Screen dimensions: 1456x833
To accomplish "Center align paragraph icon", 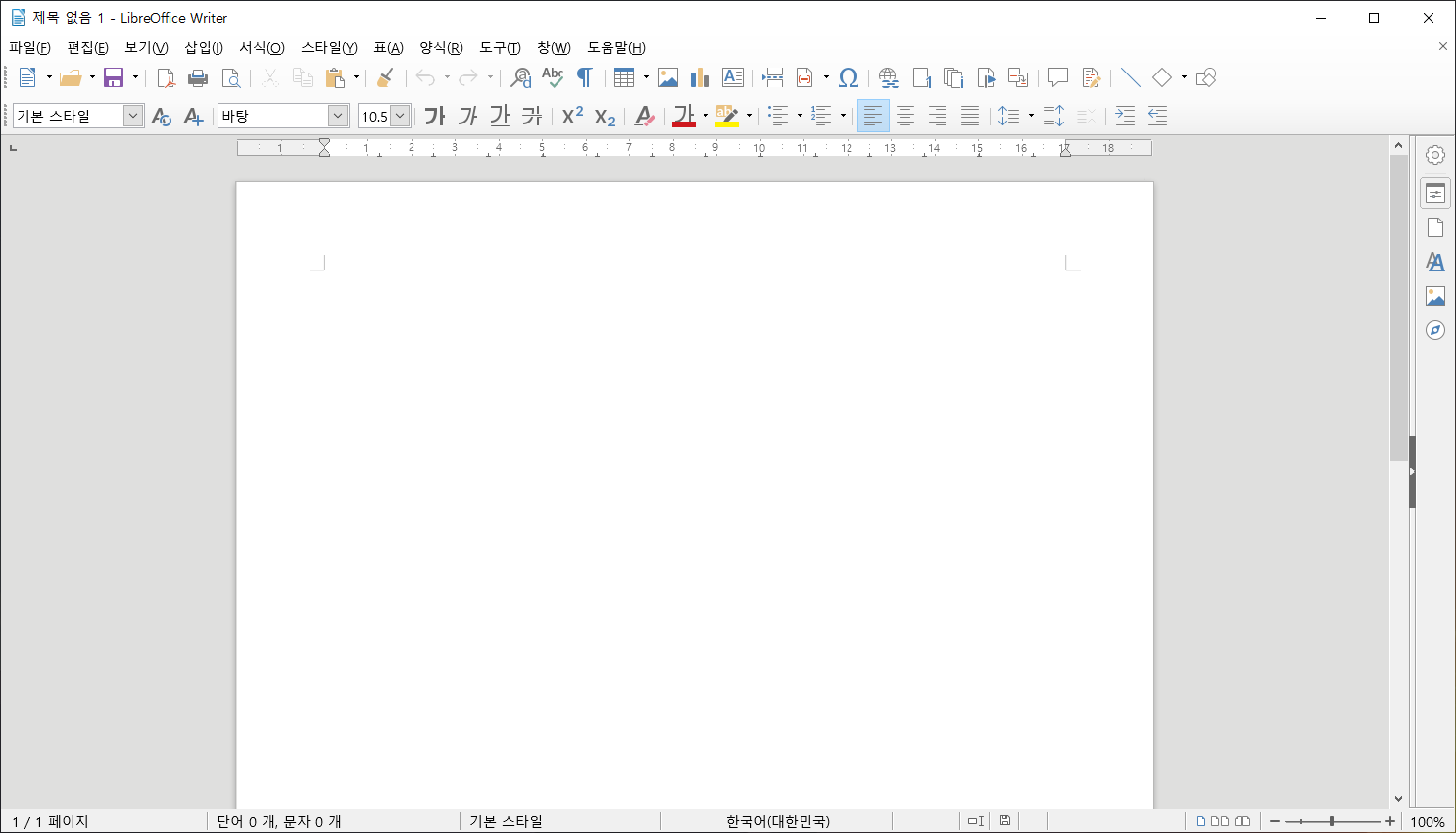I will [x=905, y=116].
